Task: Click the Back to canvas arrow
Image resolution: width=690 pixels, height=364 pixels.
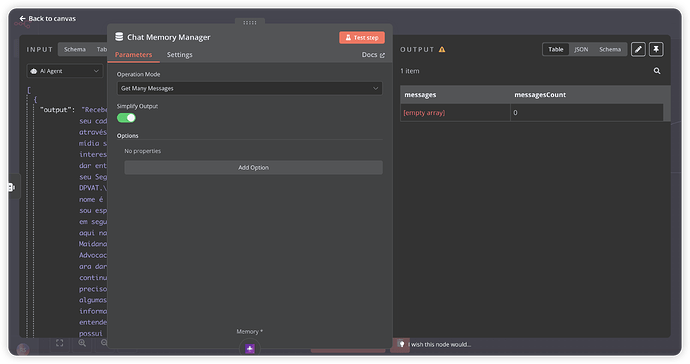Action: [x=22, y=18]
